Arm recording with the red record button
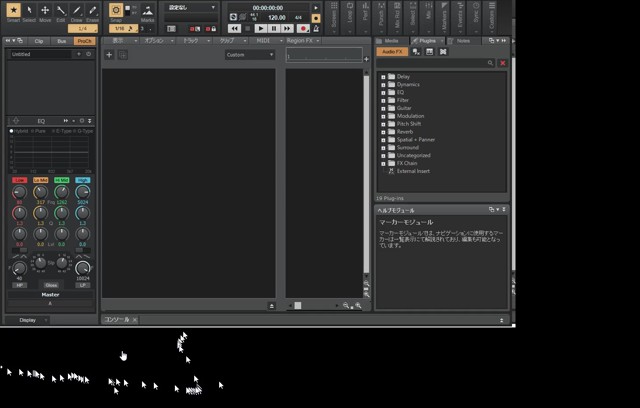This screenshot has width=640, height=408. point(303,29)
